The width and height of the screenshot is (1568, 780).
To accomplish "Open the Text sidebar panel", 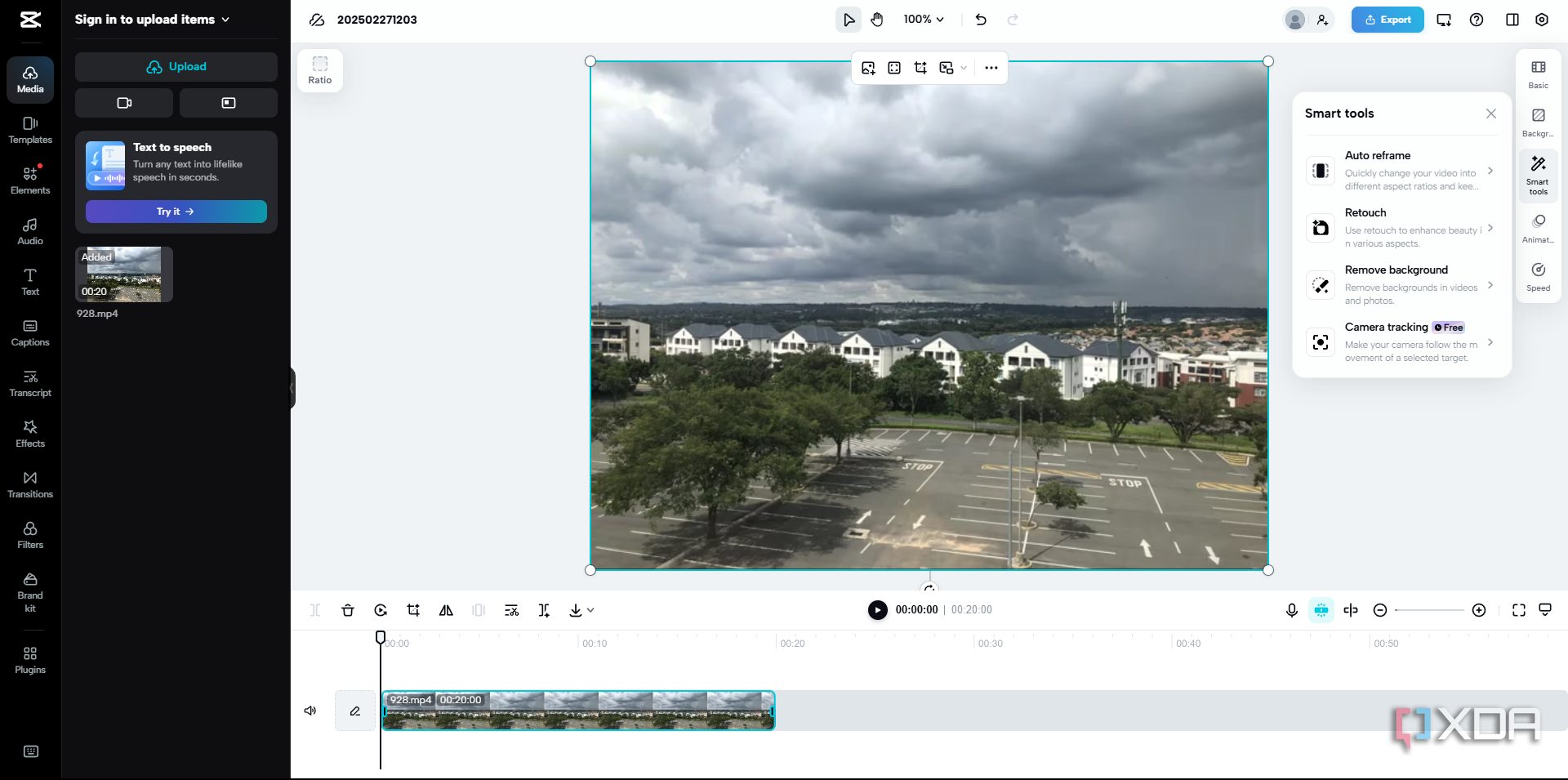I will (30, 282).
